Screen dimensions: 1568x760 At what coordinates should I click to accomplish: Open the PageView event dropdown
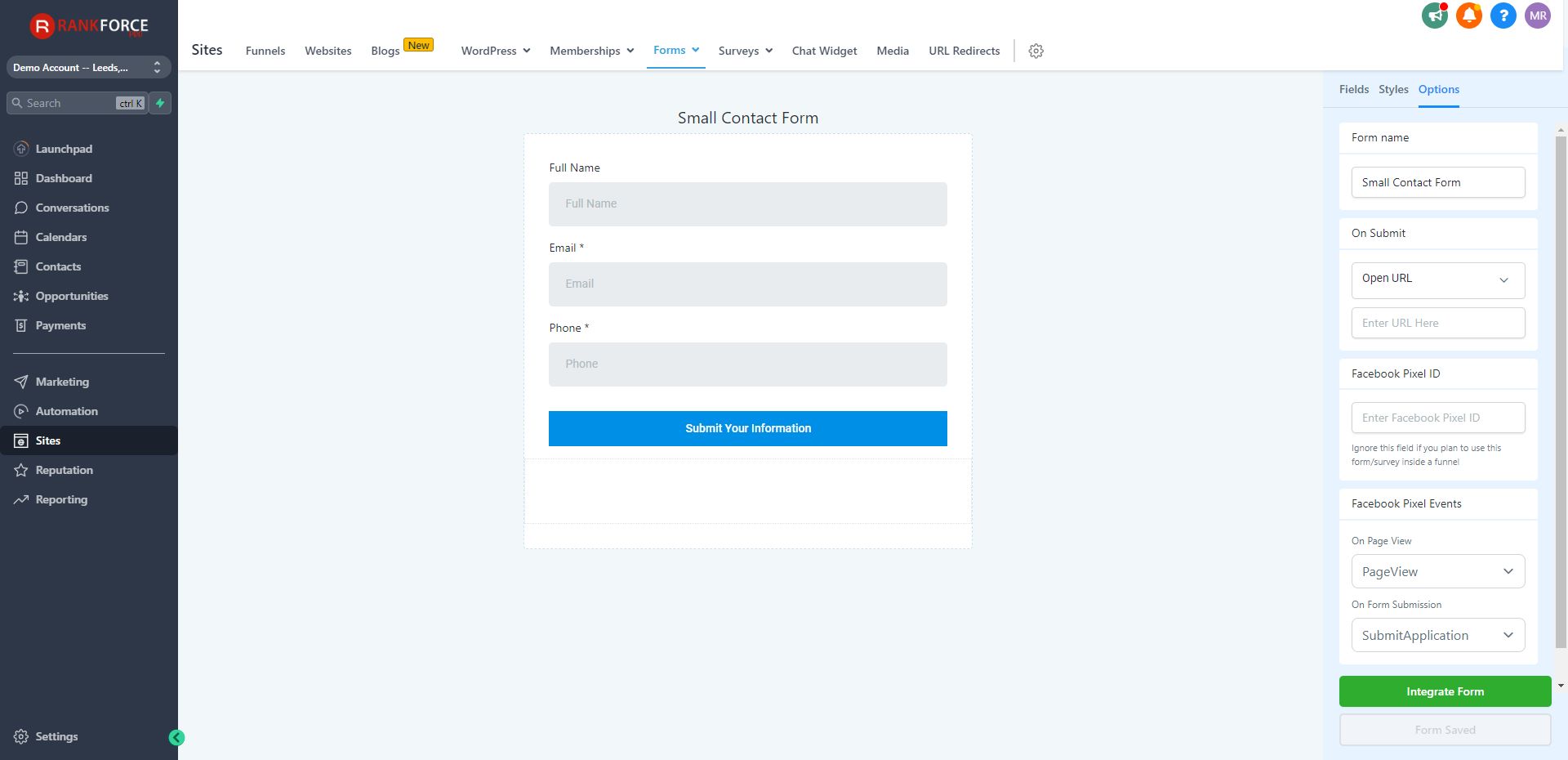click(1437, 571)
